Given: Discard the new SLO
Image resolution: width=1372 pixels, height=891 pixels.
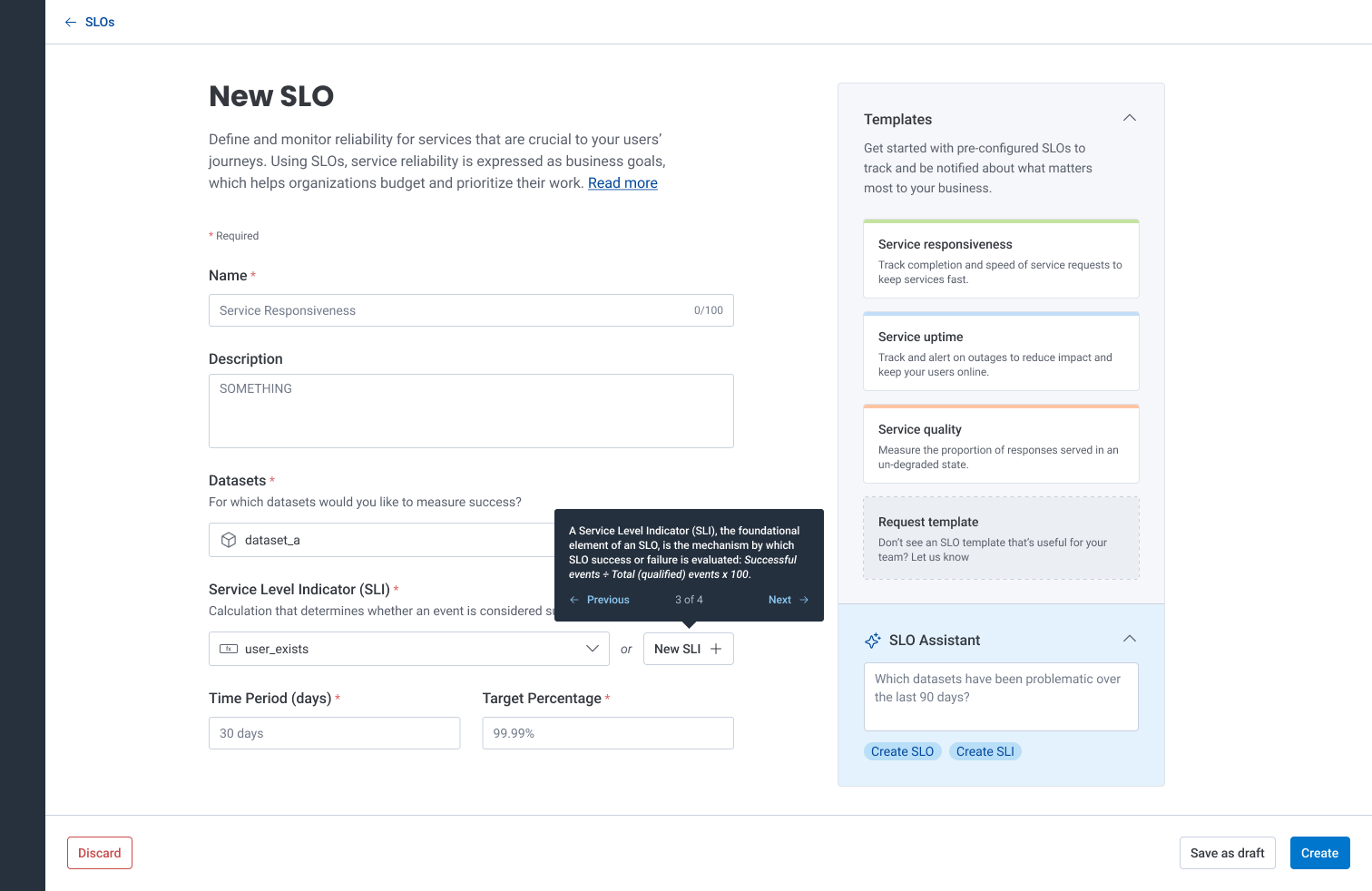Looking at the screenshot, I should [x=100, y=853].
